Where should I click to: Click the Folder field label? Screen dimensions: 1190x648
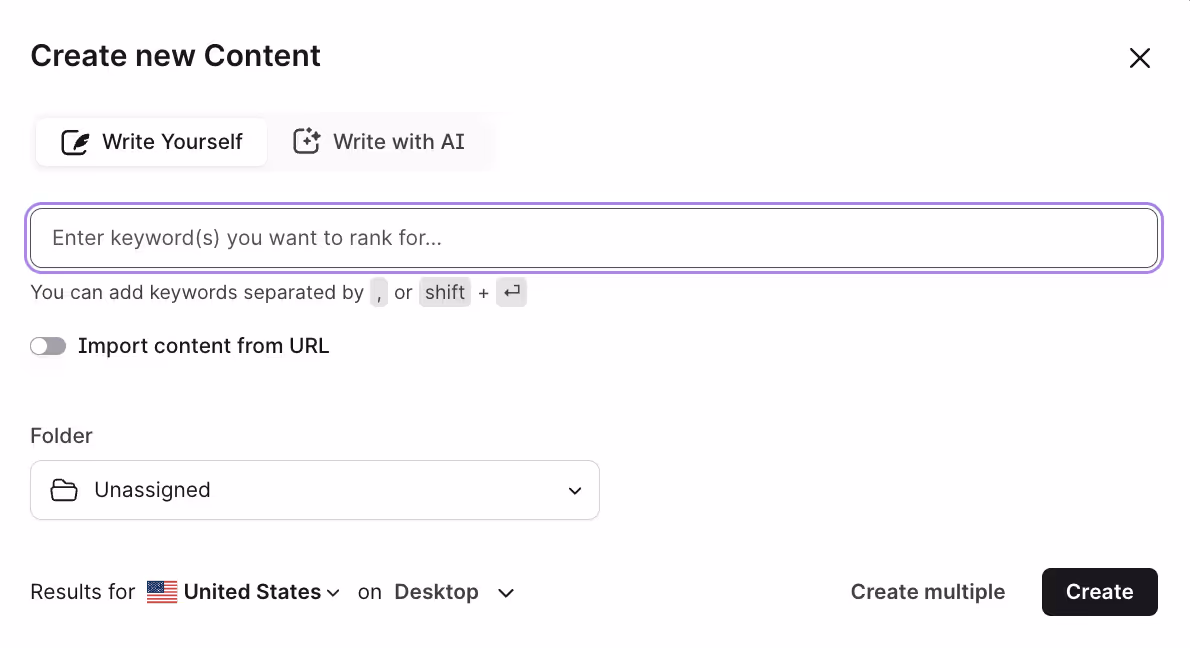coord(61,436)
